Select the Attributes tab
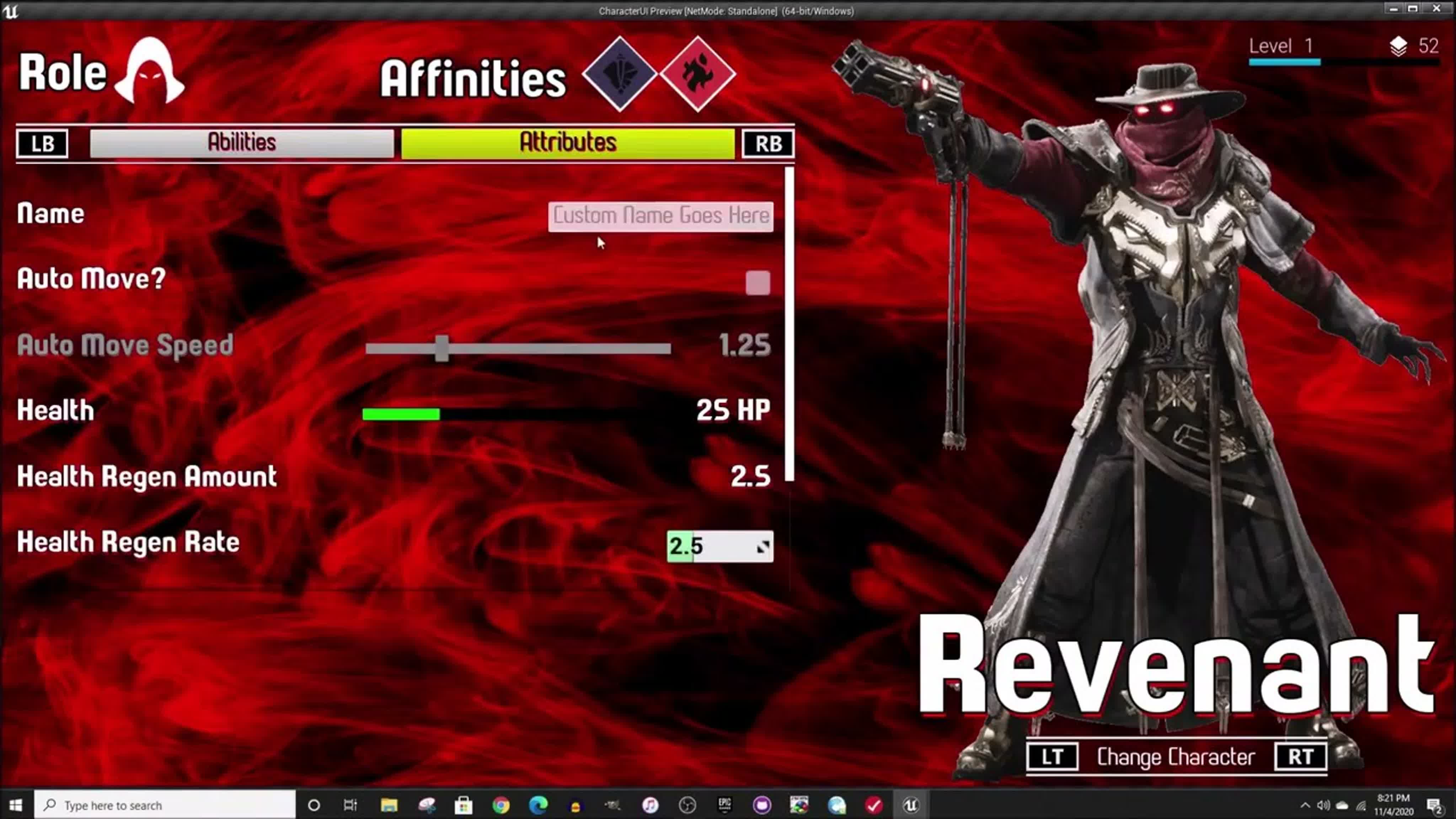 (x=567, y=142)
